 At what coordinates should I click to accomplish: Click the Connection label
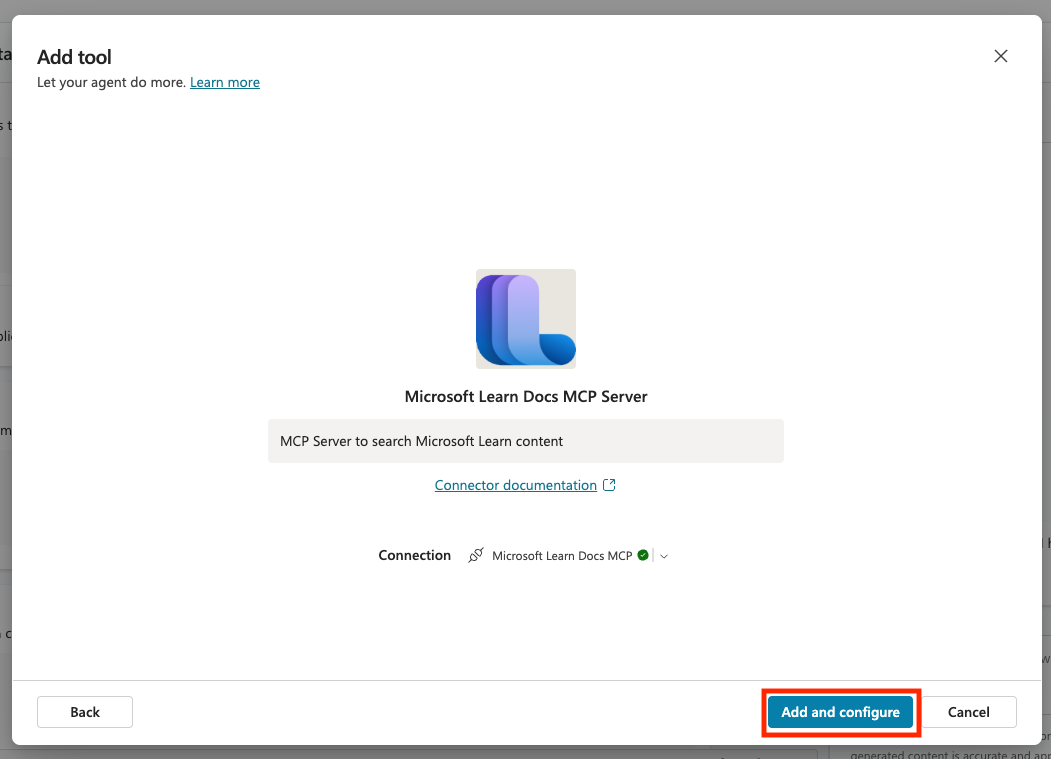pos(414,555)
